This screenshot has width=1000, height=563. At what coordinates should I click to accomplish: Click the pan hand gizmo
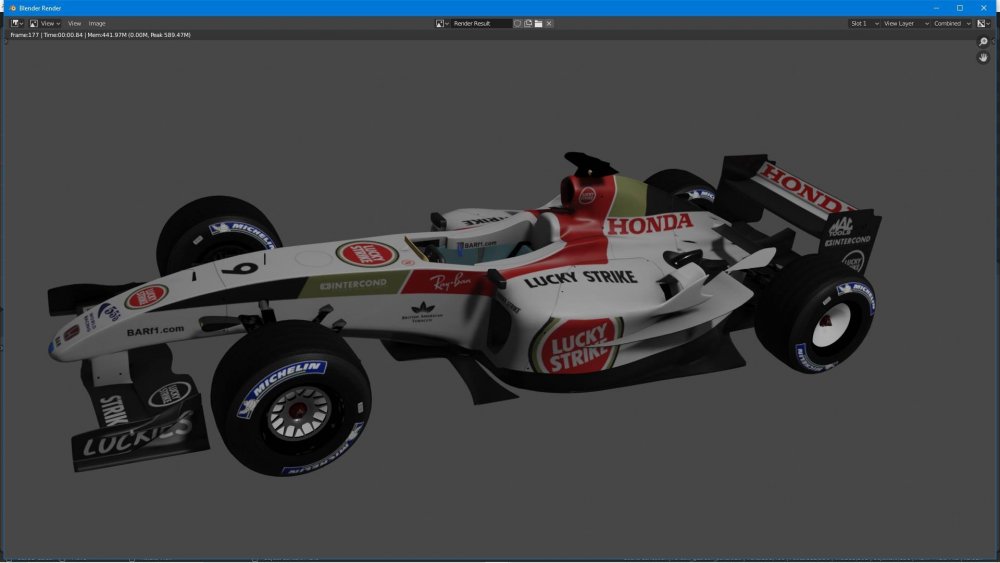983,57
